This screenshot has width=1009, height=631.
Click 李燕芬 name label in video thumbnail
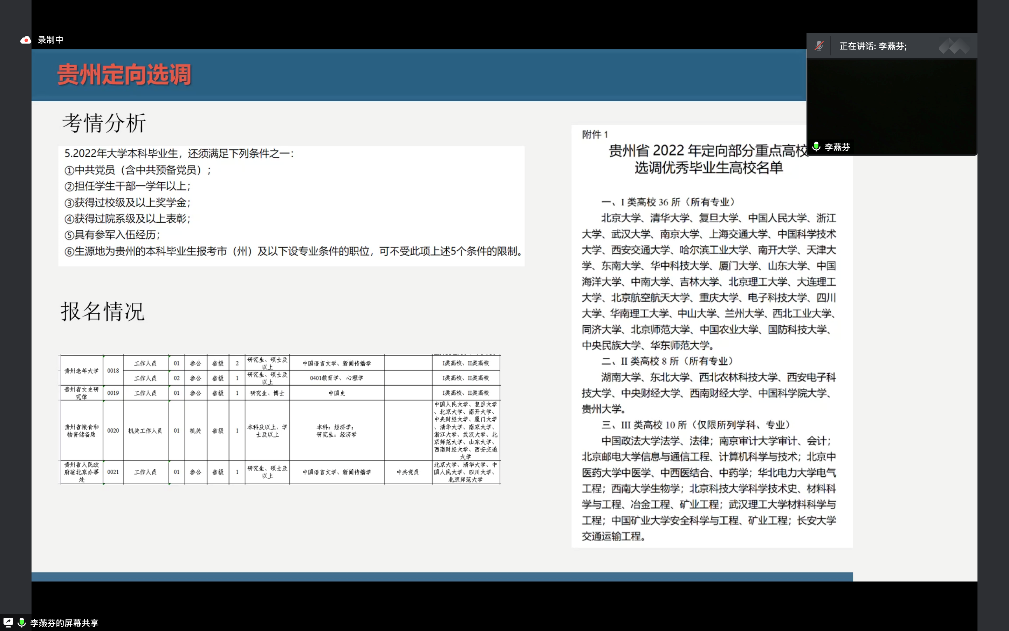(837, 147)
